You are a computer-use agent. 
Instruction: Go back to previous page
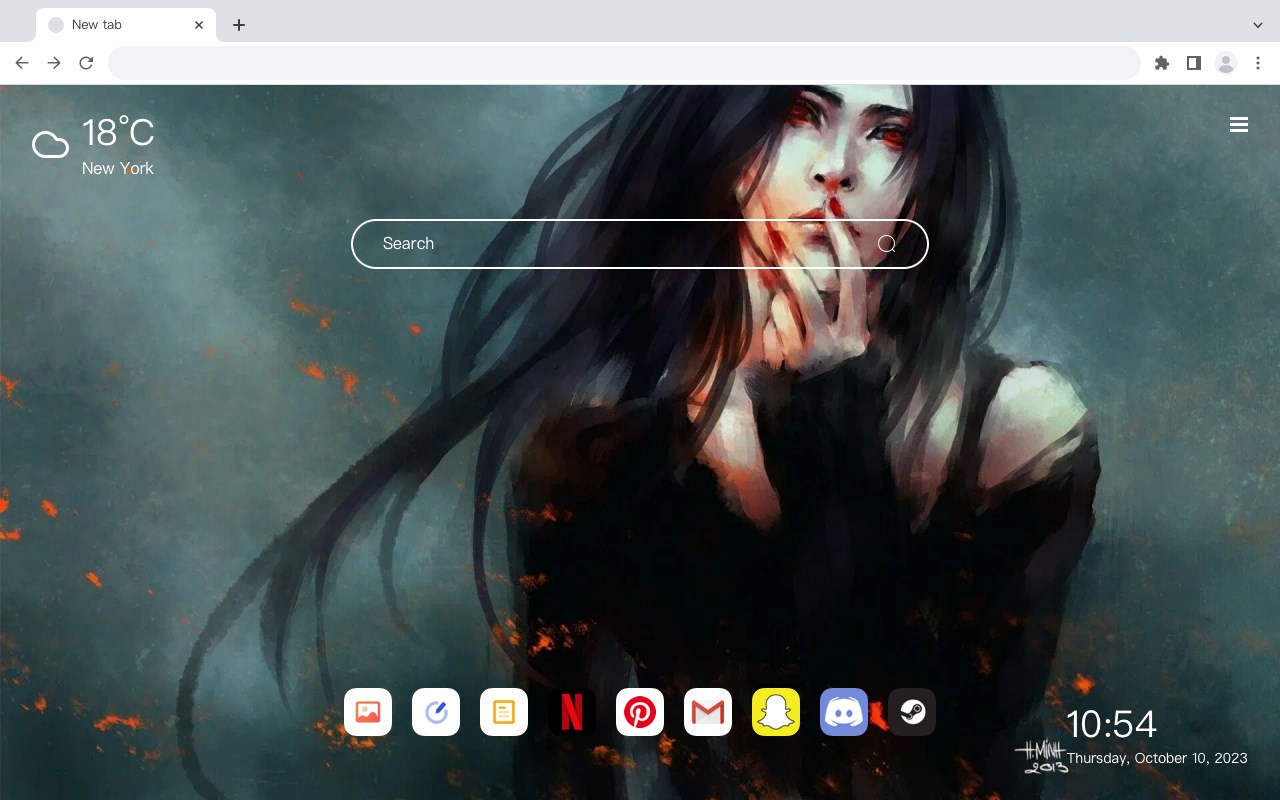tap(22, 63)
